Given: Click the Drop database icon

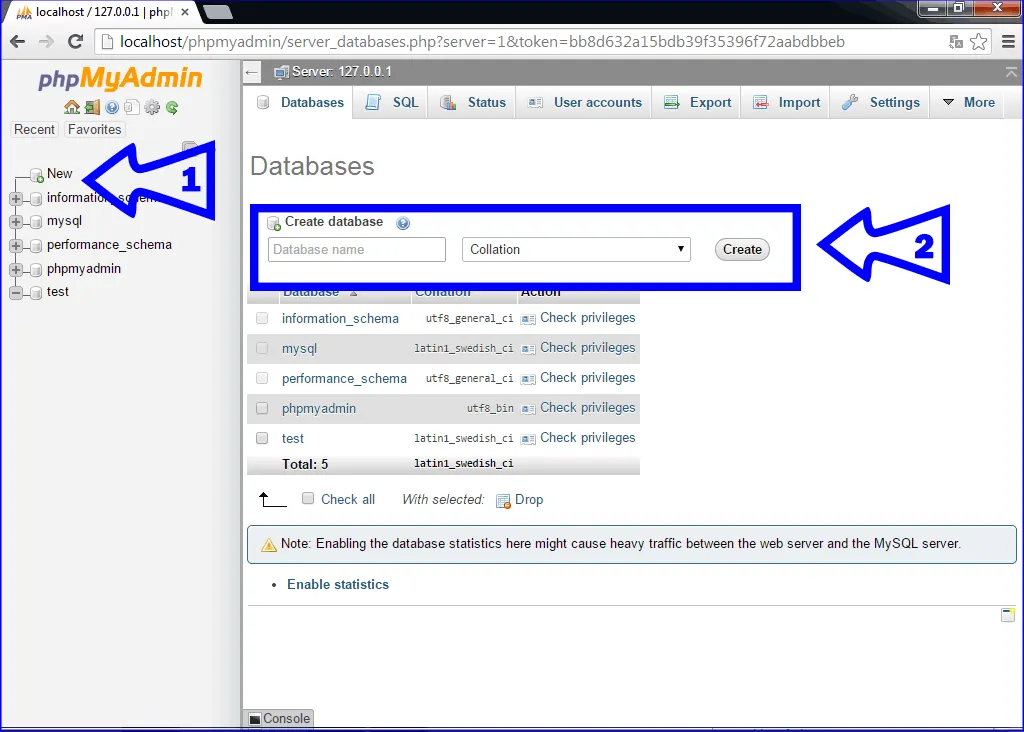Looking at the screenshot, I should [503, 501].
